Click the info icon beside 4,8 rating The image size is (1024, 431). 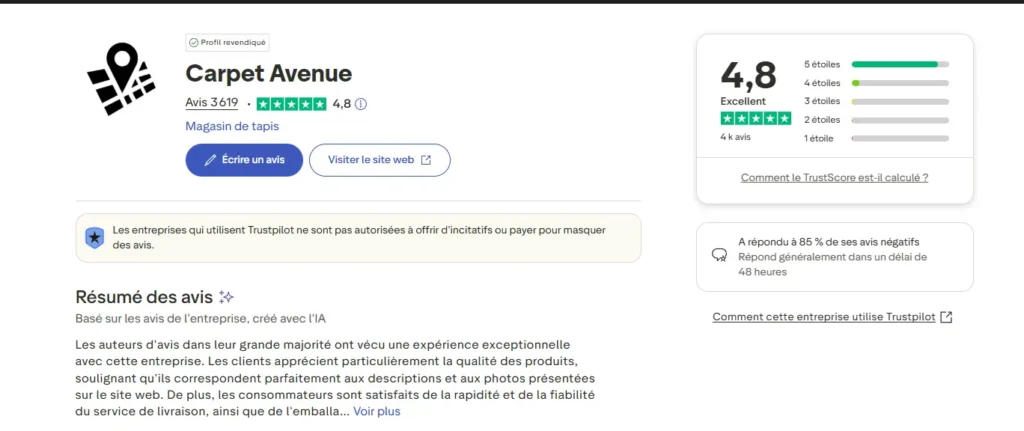click(x=361, y=104)
